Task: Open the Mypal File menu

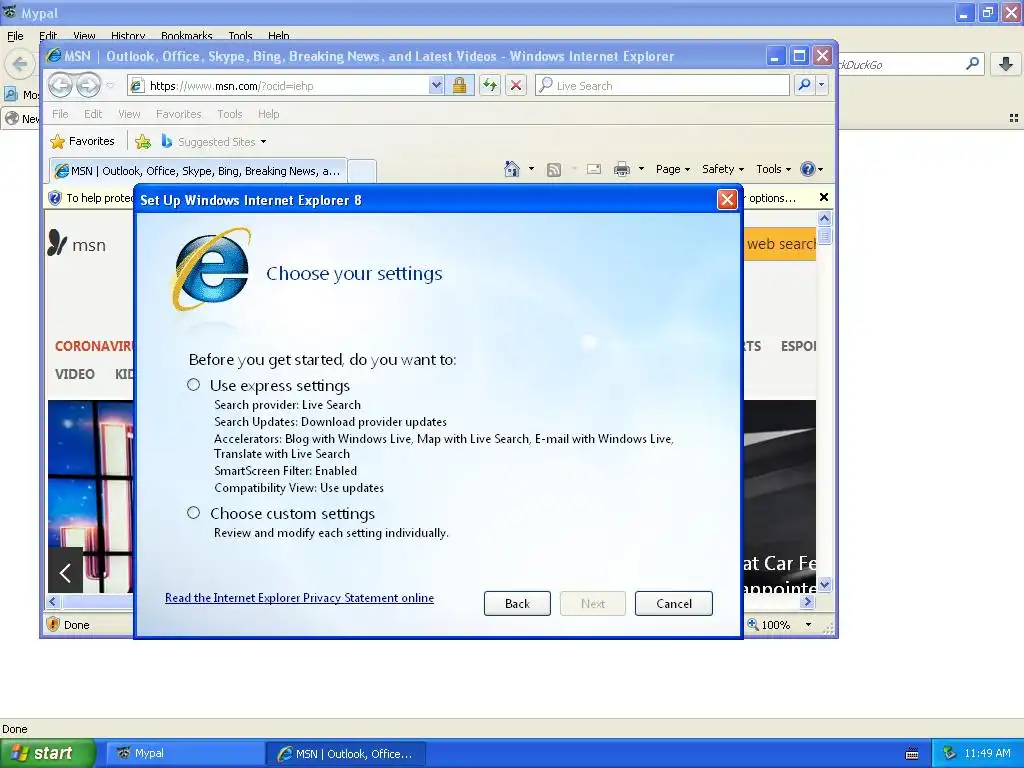Action: [x=15, y=36]
